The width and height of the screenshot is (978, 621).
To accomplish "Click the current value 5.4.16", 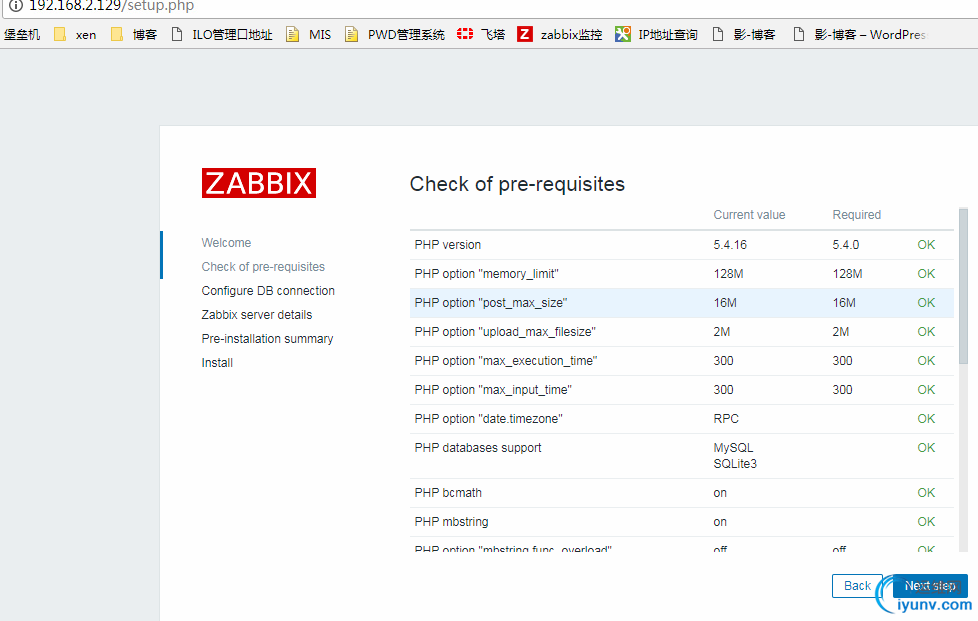I will (730, 244).
